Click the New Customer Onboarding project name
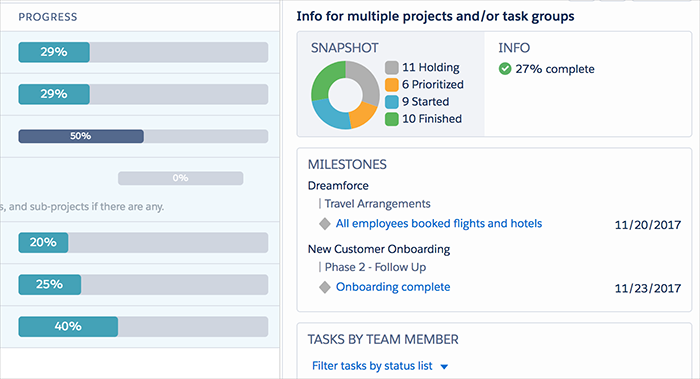 pyautogui.click(x=379, y=249)
